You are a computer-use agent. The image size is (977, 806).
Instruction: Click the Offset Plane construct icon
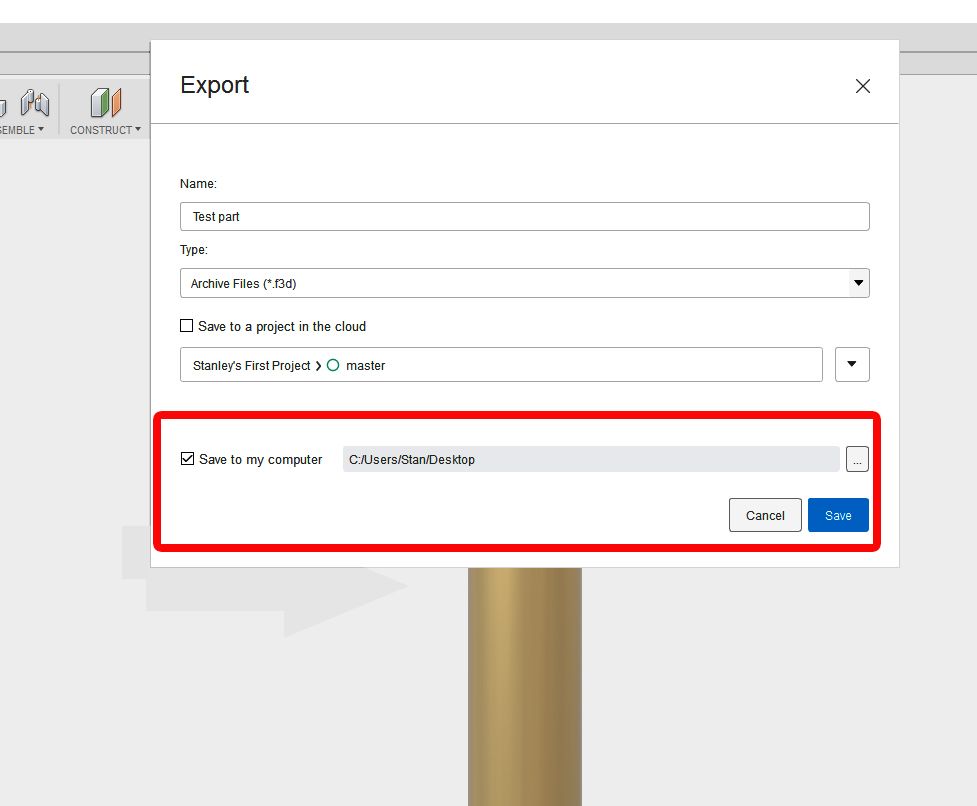pyautogui.click(x=105, y=103)
